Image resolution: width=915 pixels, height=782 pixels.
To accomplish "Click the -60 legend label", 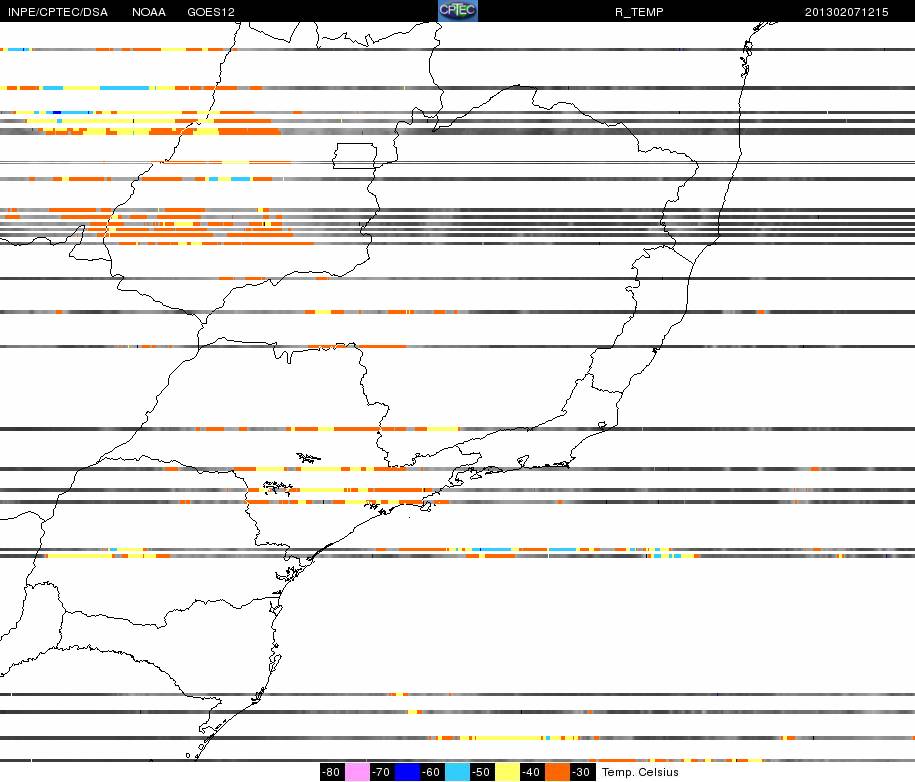I will (432, 772).
